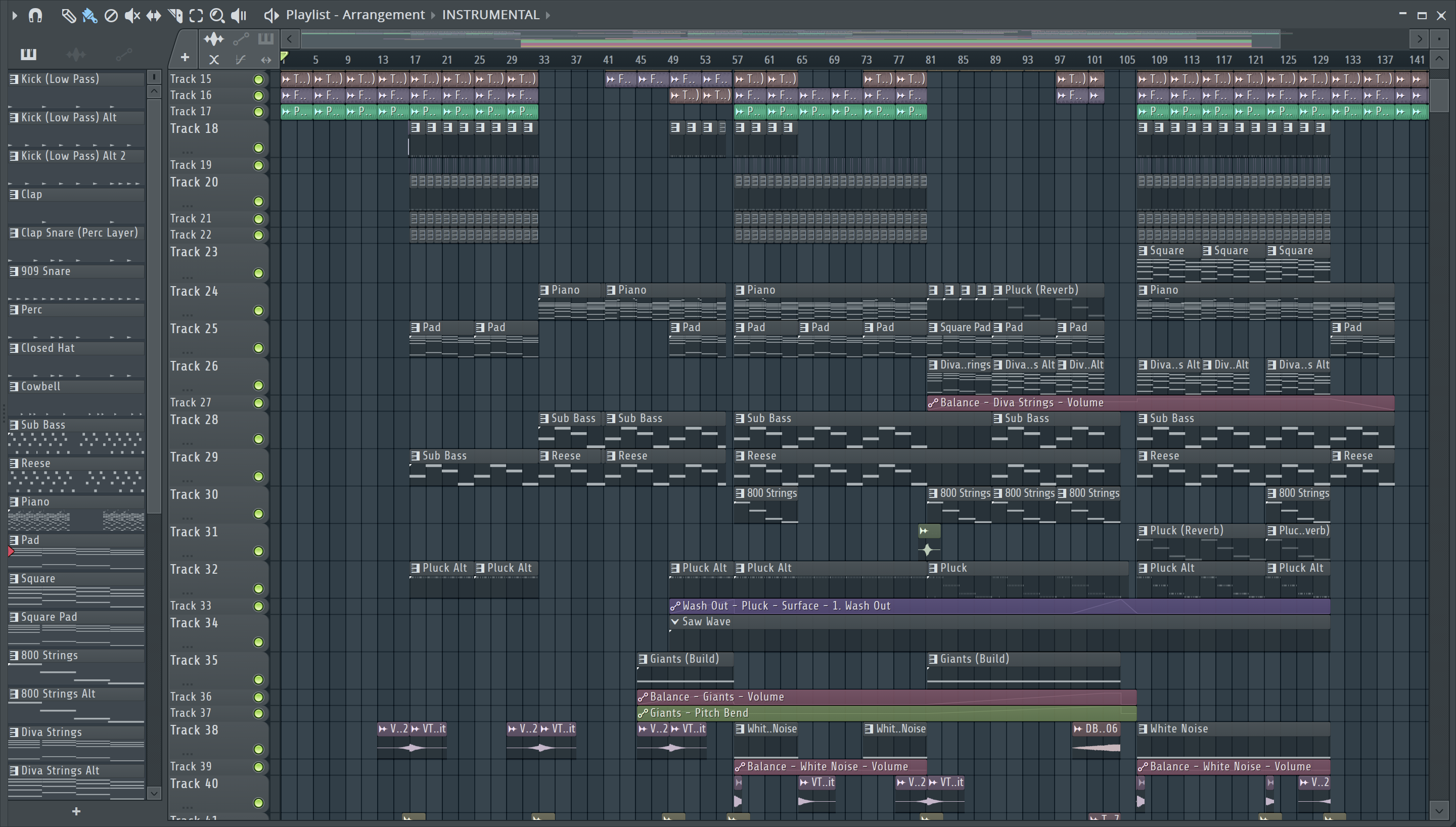Toggle mute LED on Track 19
The image size is (1456, 827).
coord(258,166)
